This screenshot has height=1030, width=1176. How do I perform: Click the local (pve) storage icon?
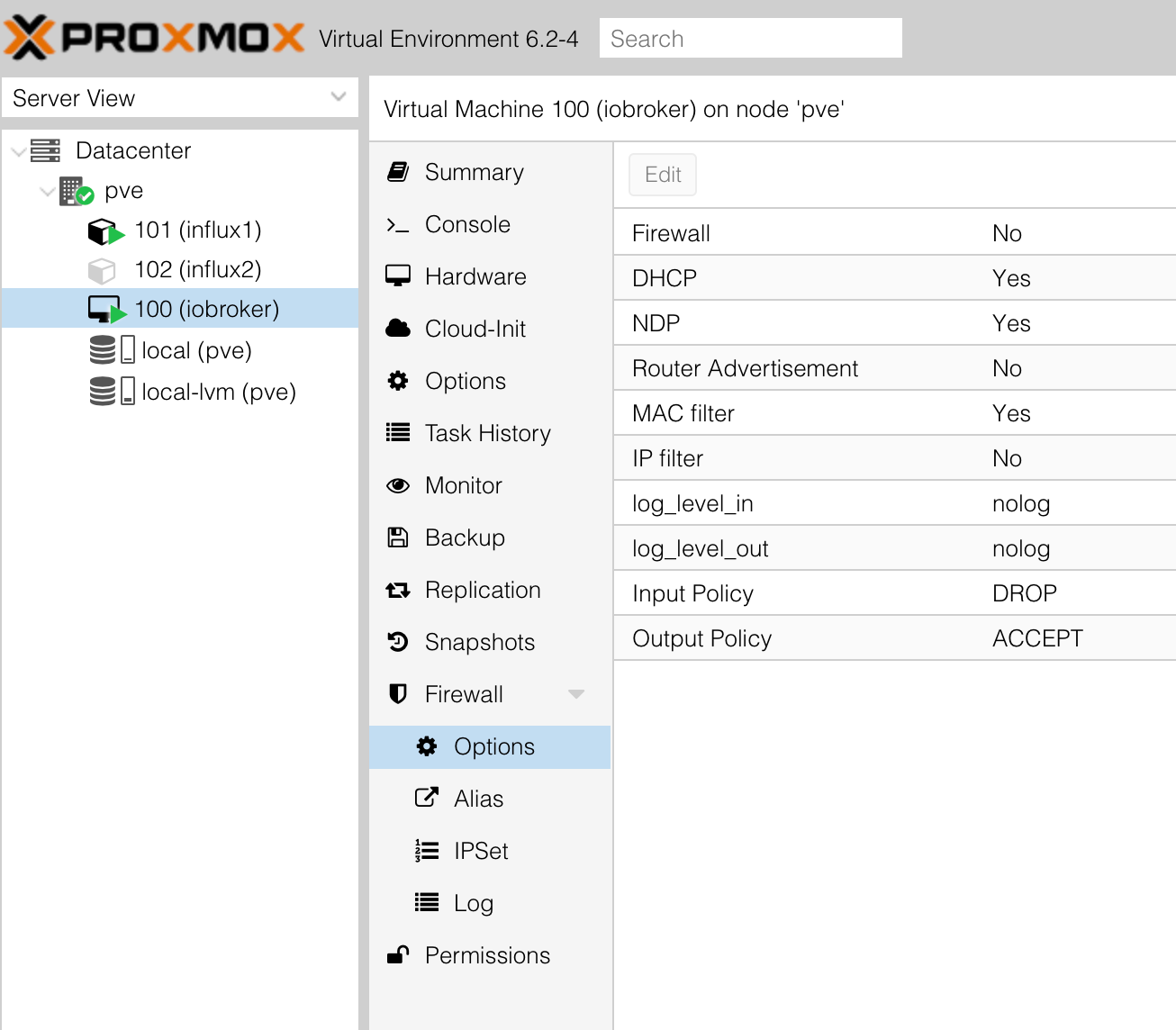pos(113,349)
